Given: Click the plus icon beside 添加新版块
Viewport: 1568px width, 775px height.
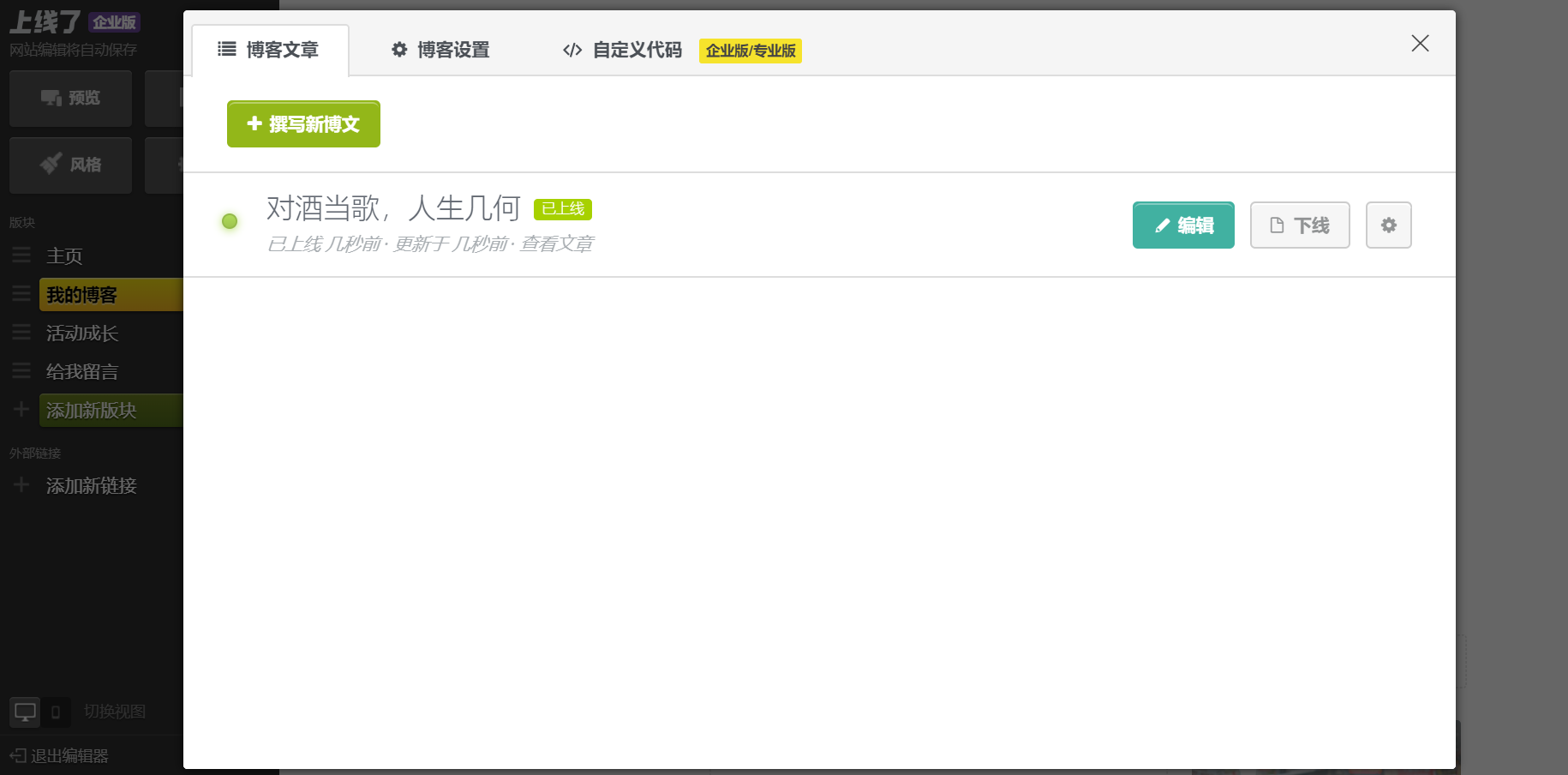Looking at the screenshot, I should coord(21,410).
